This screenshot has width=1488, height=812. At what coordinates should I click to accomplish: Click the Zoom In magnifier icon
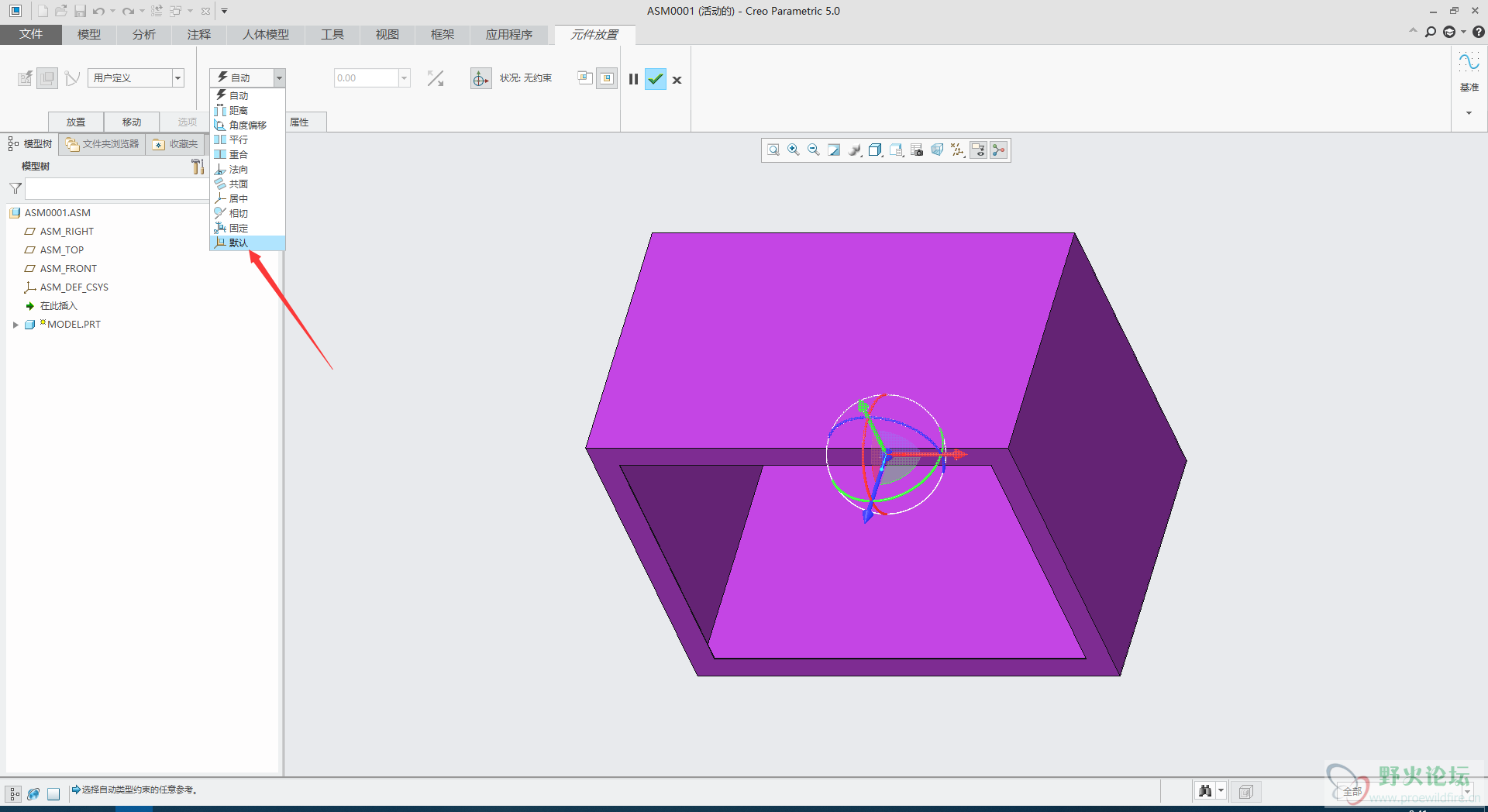click(793, 150)
